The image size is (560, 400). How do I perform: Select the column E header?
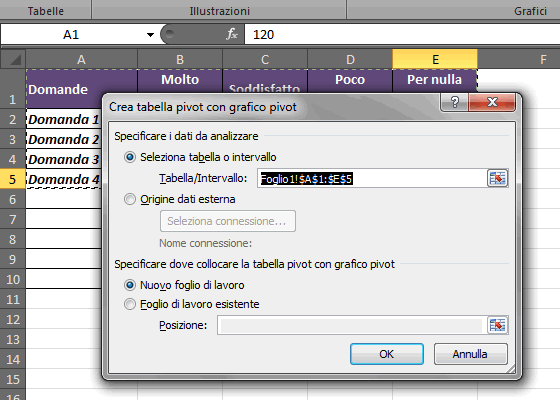[435, 59]
